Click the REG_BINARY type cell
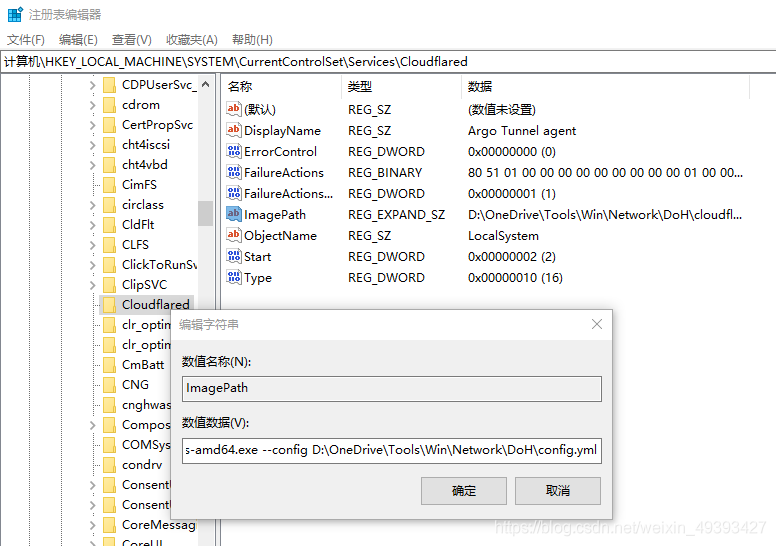This screenshot has width=776, height=546. [385, 173]
